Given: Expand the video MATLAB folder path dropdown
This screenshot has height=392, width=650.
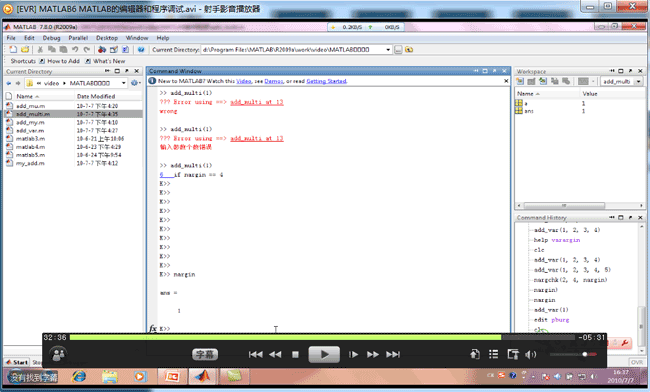Looking at the screenshot, I should tap(124, 83).
